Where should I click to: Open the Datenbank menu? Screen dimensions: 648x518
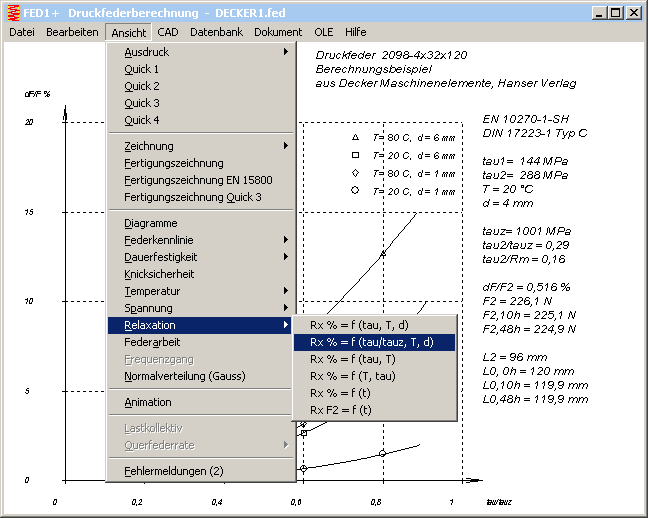pos(216,32)
